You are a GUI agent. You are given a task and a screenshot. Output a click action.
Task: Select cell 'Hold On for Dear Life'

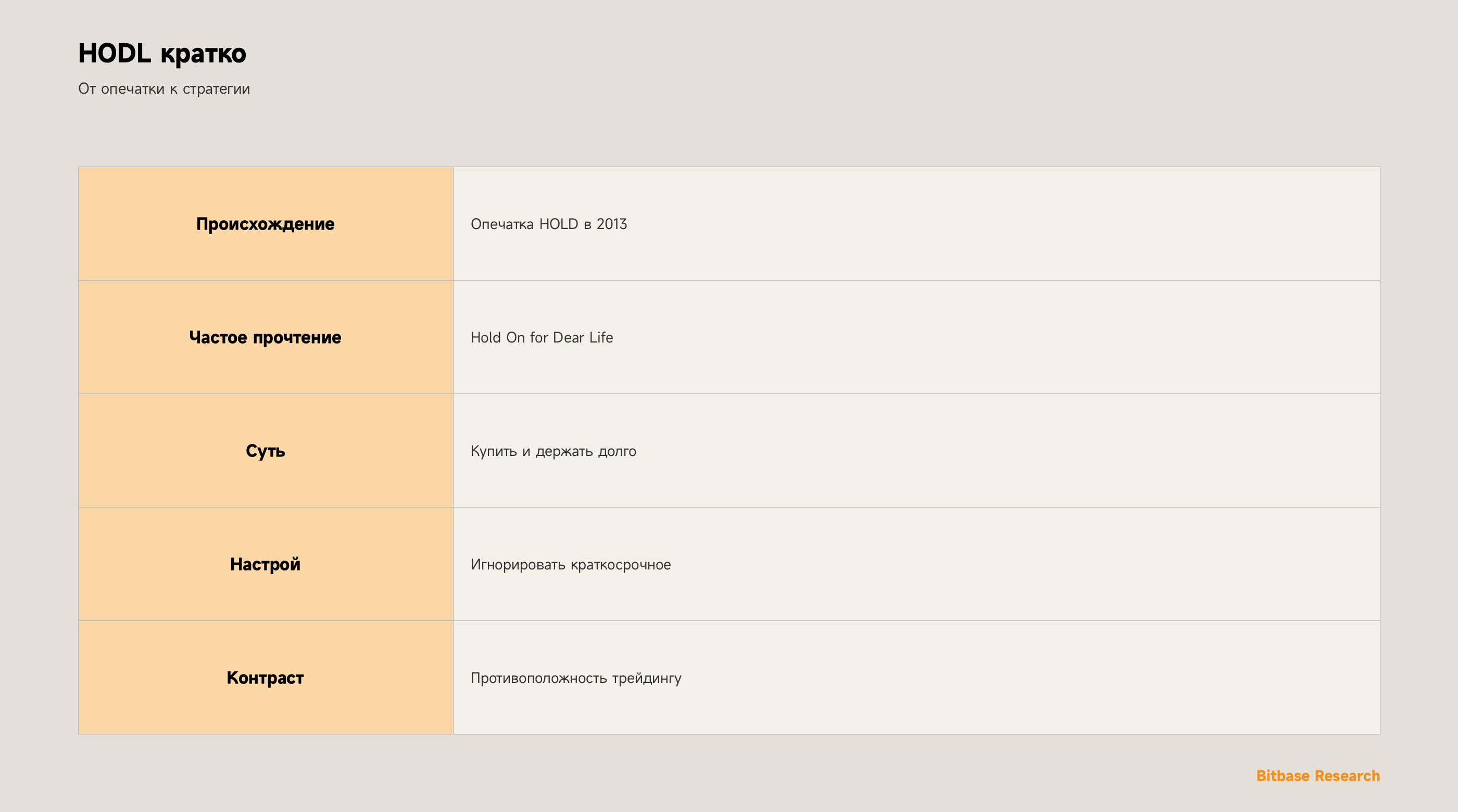(916, 337)
